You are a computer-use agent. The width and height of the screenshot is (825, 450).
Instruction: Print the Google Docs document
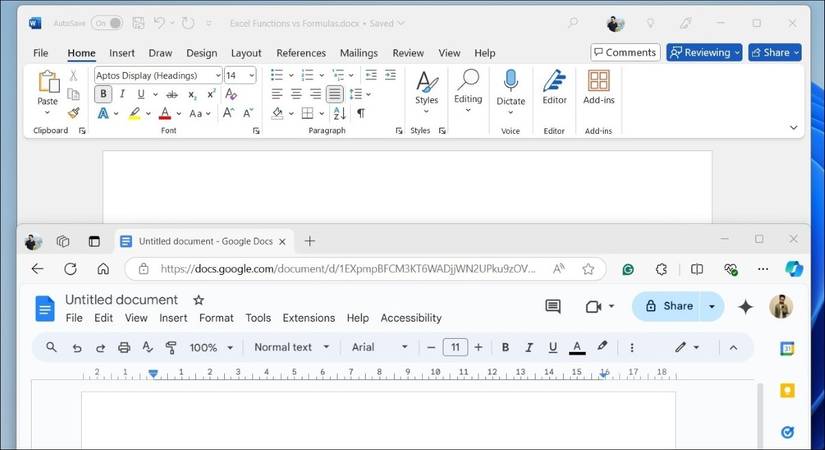pyautogui.click(x=124, y=347)
